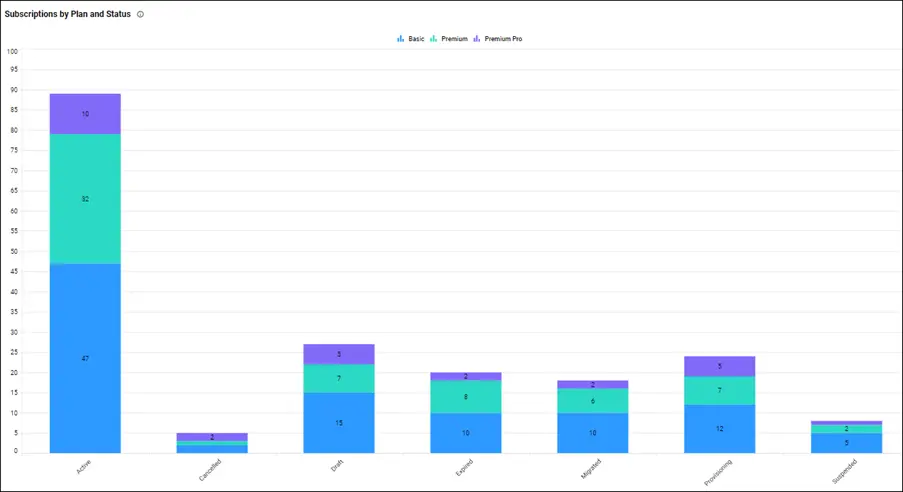Image resolution: width=903 pixels, height=492 pixels.
Task: Select the Migrated Premium Pro purple segment
Action: tap(593, 384)
